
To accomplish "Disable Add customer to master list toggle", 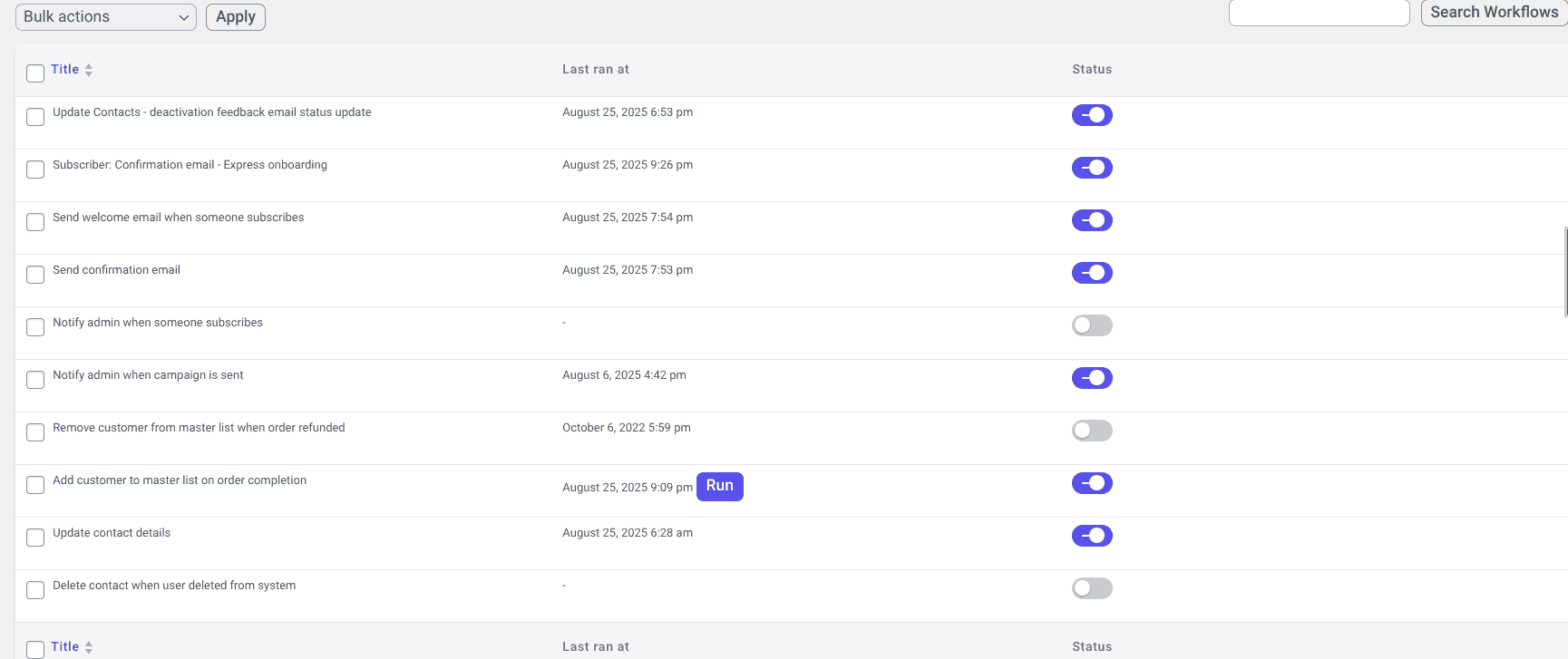I will point(1092,483).
